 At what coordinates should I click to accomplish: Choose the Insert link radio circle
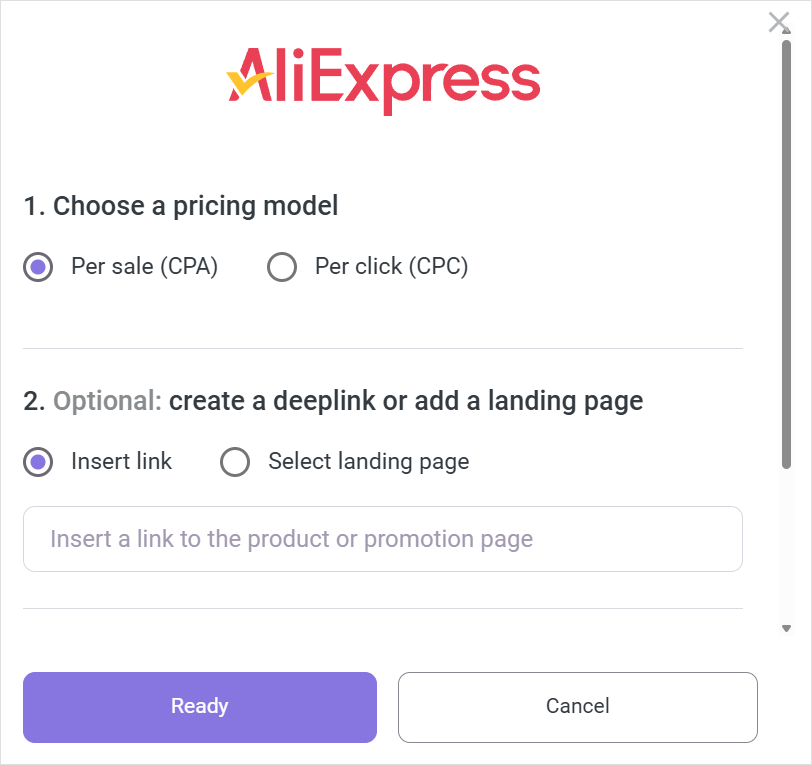(38, 462)
